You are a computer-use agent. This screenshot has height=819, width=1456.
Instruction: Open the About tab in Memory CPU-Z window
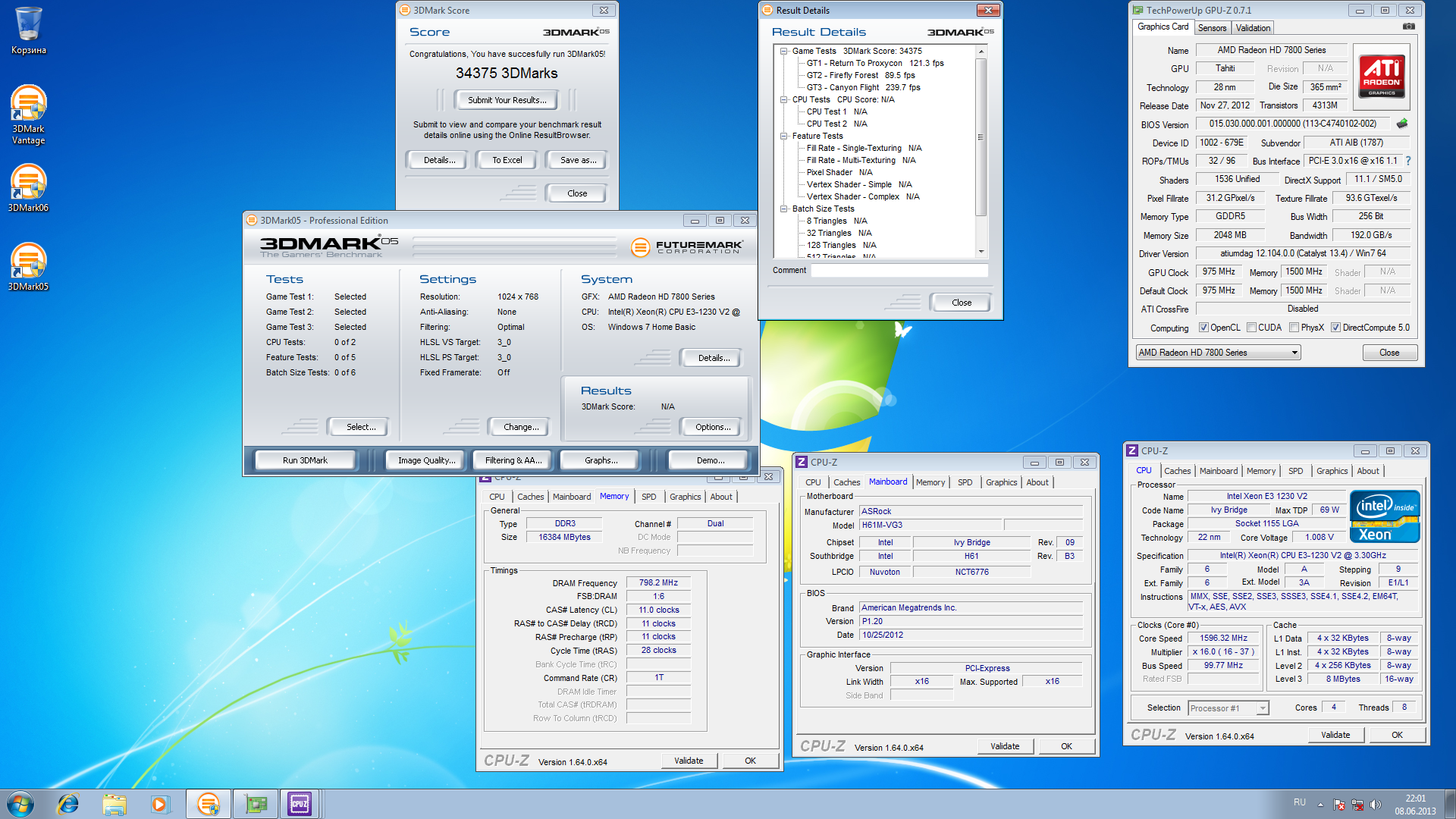point(721,497)
